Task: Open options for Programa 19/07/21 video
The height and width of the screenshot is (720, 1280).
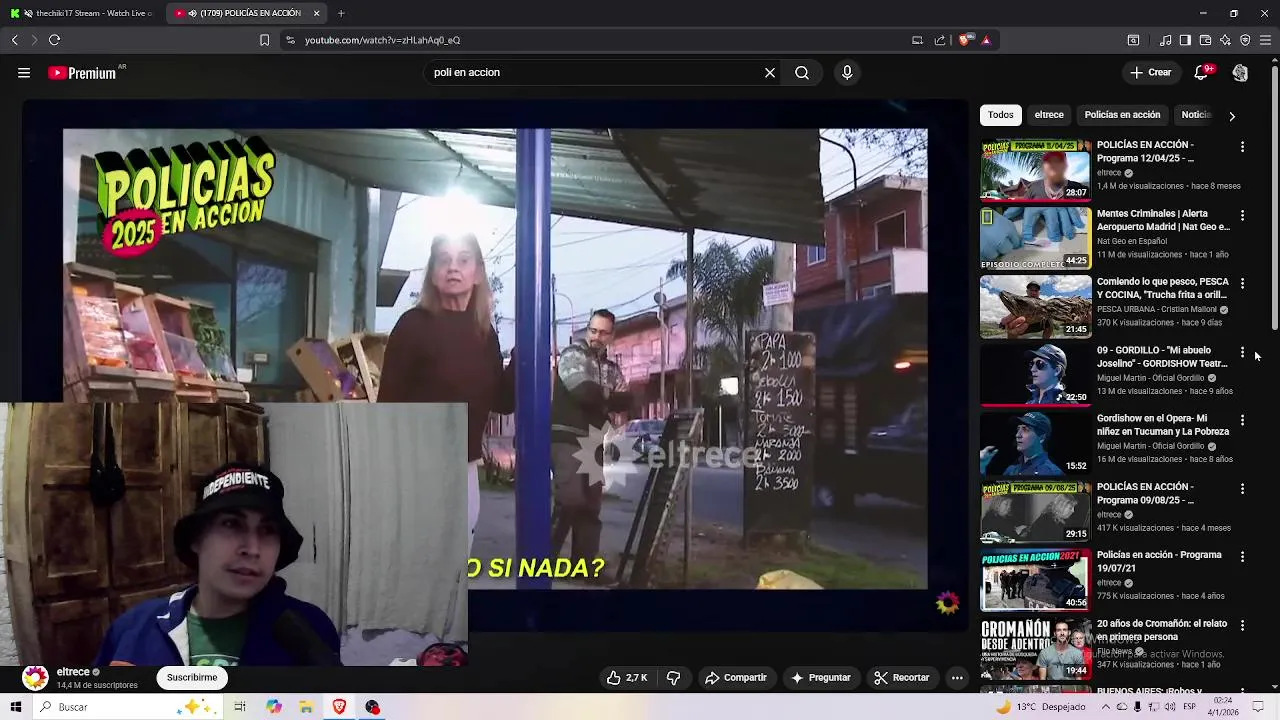Action: click(1242, 557)
